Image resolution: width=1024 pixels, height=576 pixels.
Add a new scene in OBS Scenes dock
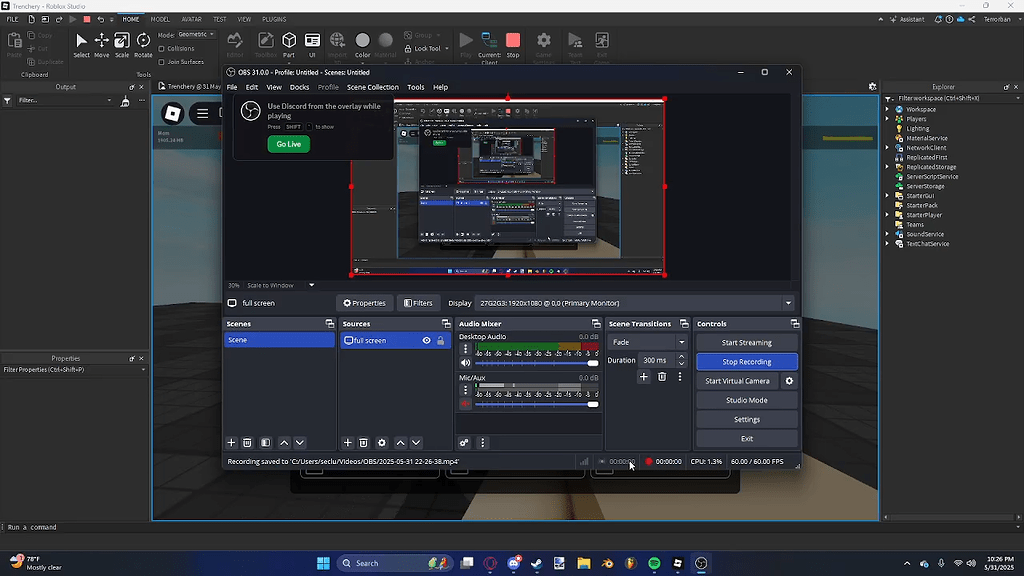[231, 443]
